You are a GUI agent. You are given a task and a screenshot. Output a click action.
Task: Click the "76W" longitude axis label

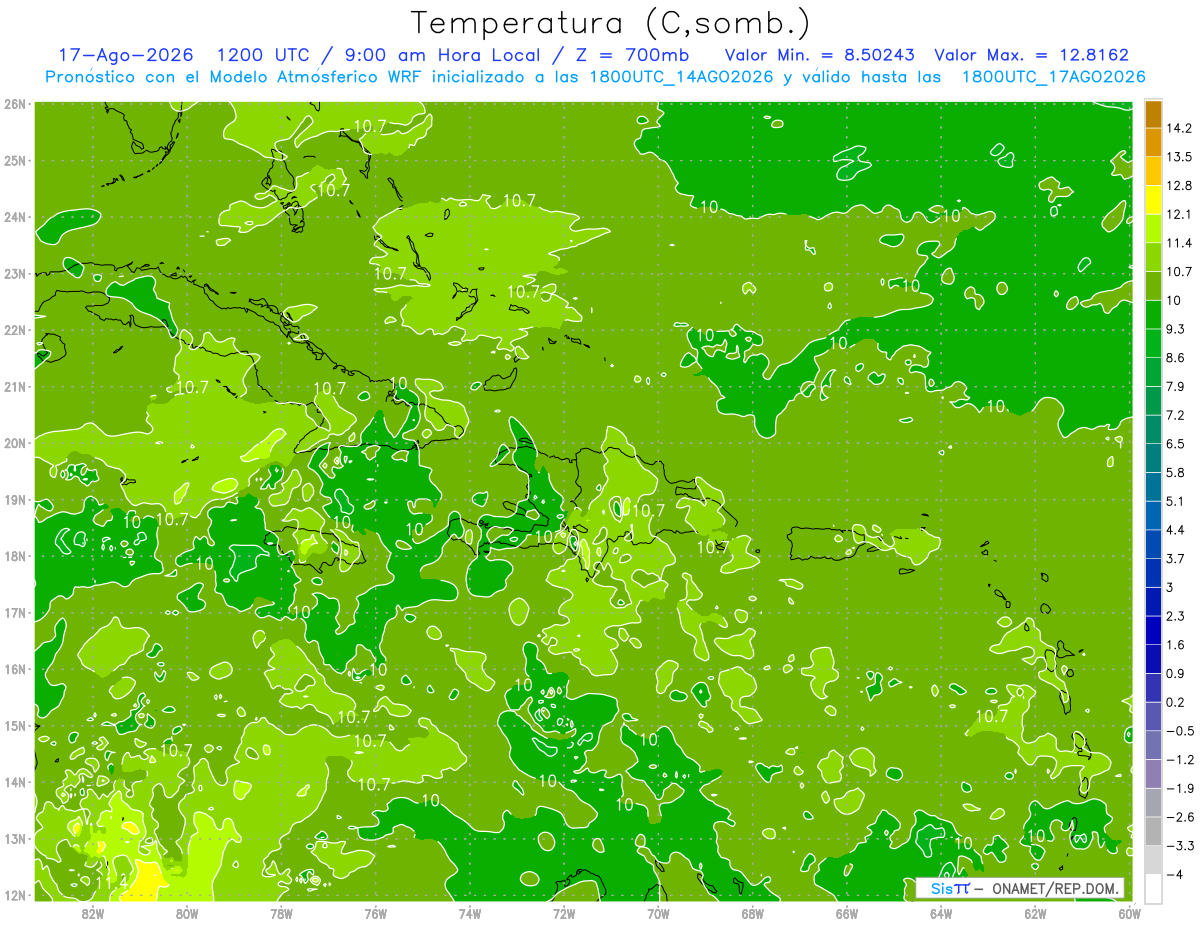click(375, 913)
